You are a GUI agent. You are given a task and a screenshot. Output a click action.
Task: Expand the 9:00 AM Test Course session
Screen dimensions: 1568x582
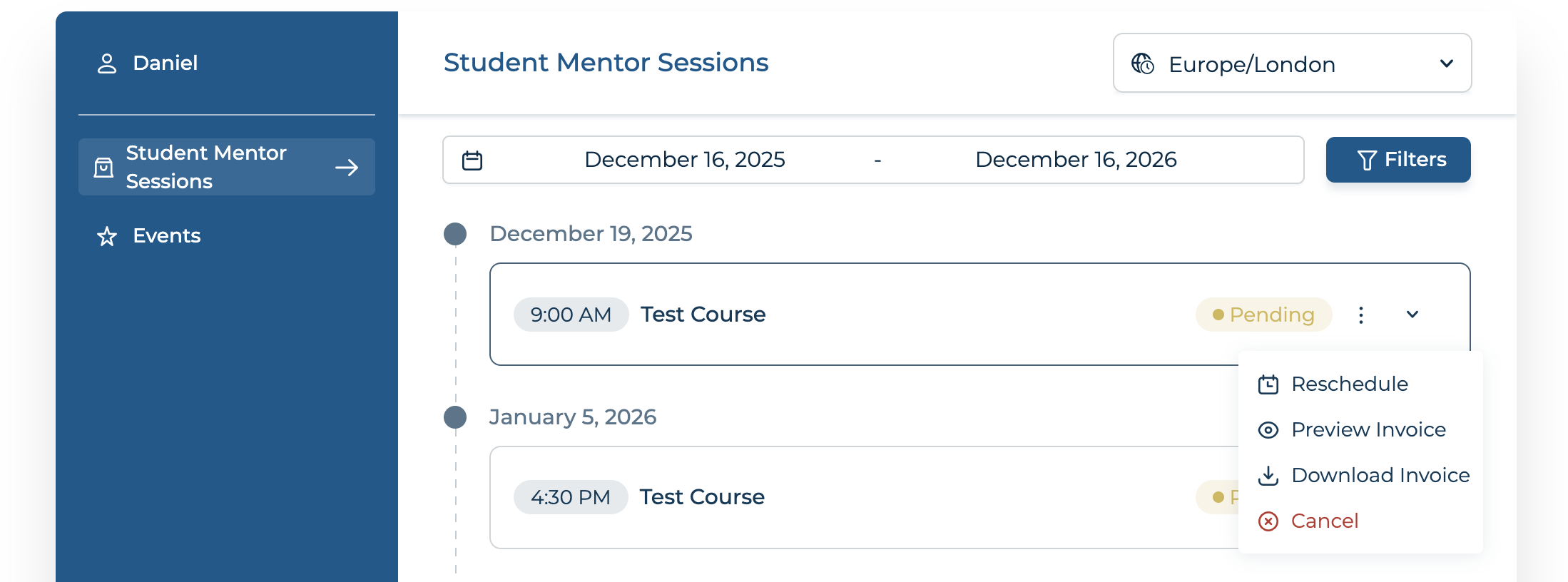(x=1412, y=315)
